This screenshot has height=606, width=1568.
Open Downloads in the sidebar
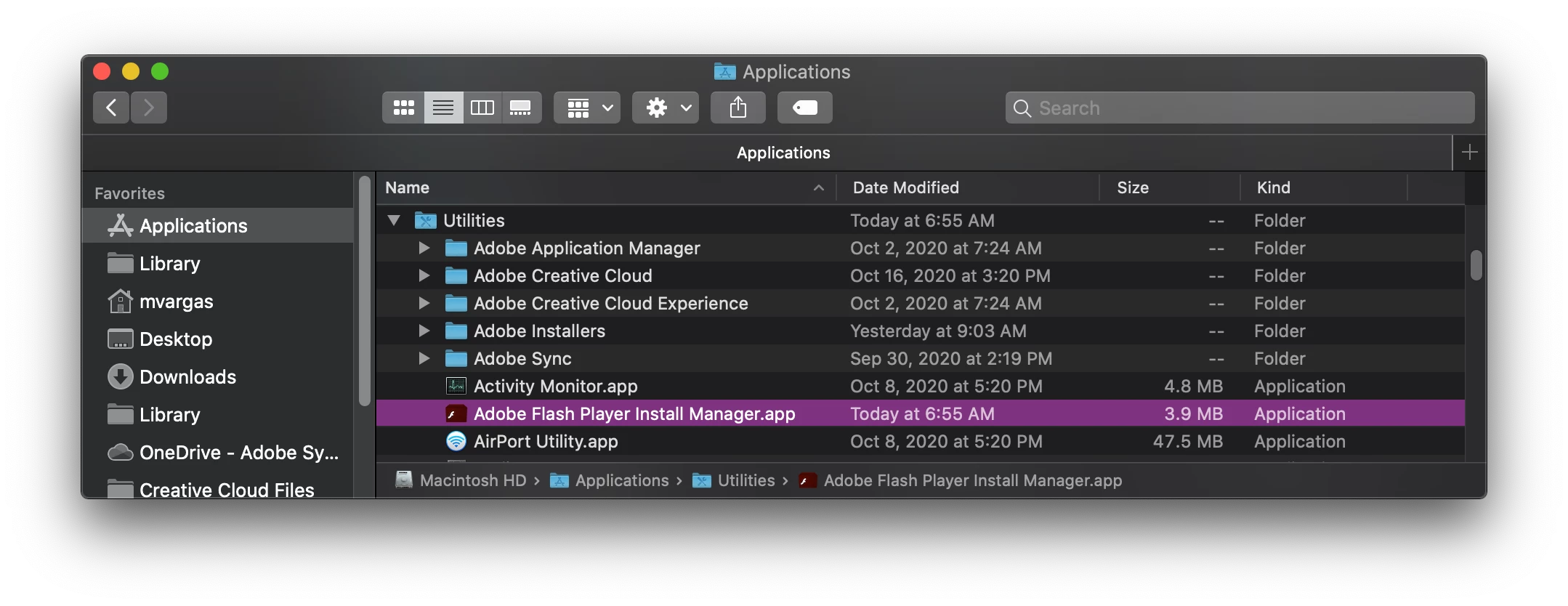click(218, 377)
